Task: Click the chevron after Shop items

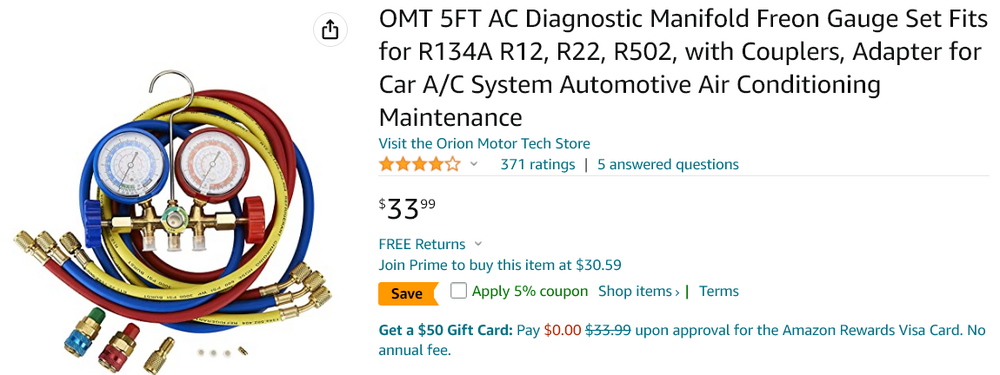Action: (x=677, y=293)
